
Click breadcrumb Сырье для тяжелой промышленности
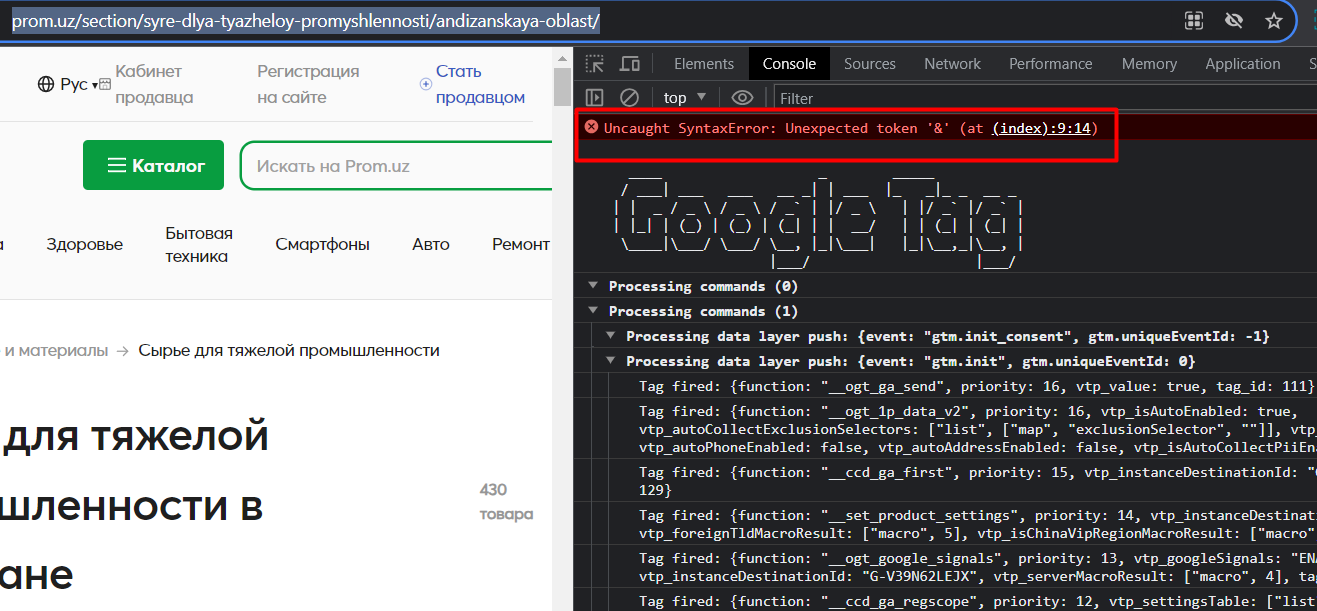(x=289, y=350)
